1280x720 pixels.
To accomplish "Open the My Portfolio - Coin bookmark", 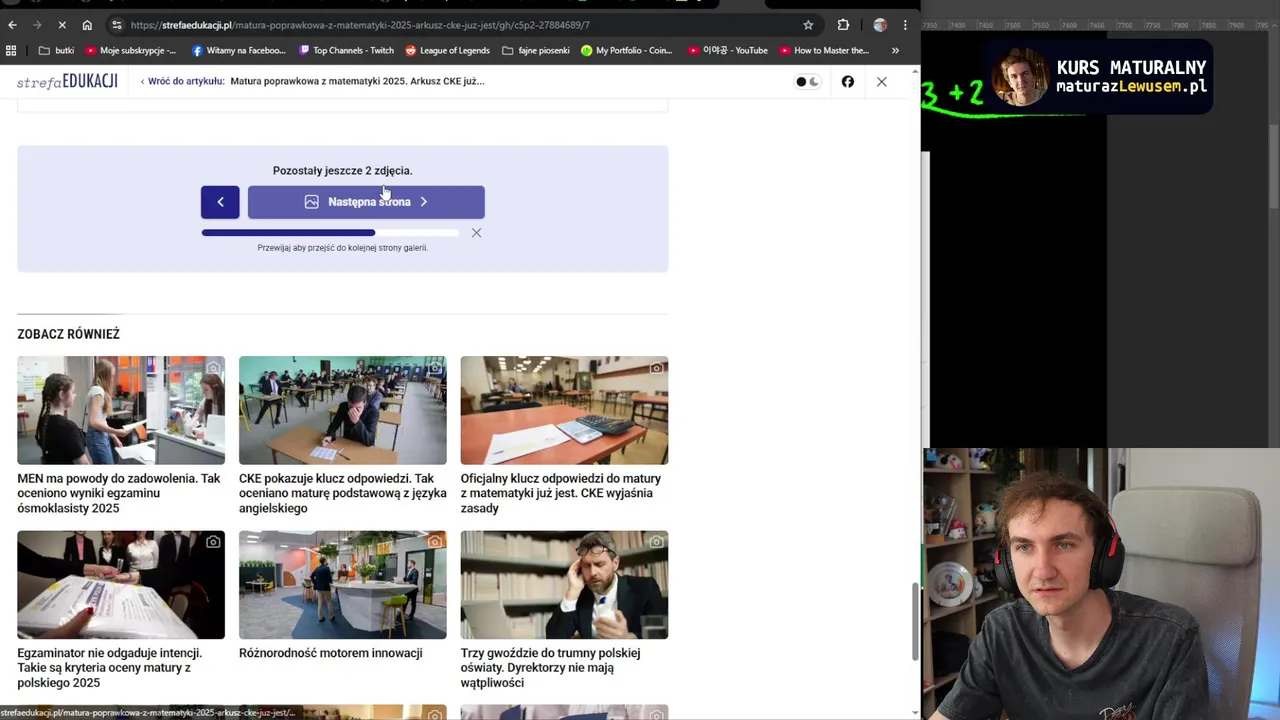I will point(627,50).
